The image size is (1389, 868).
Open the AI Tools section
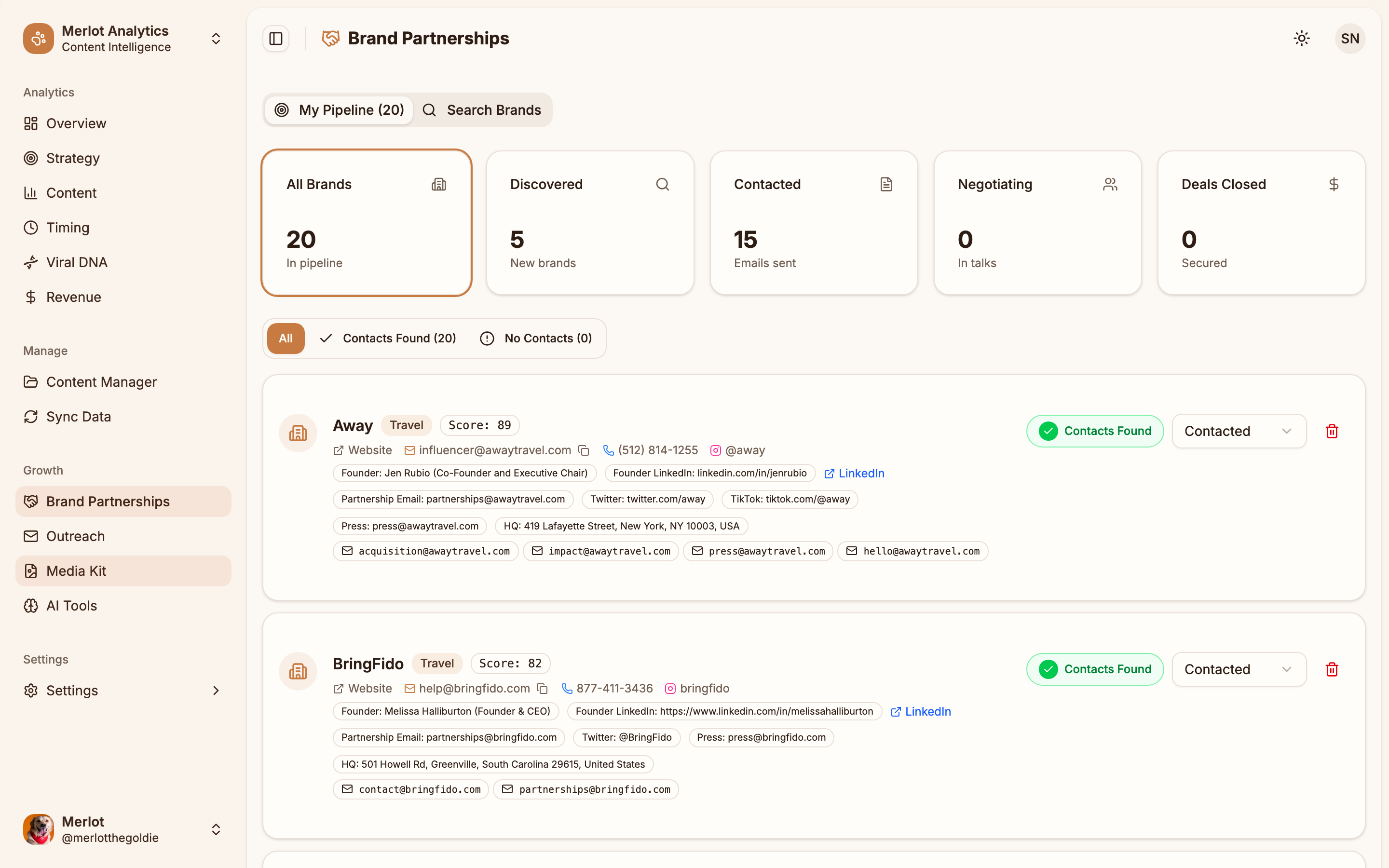coord(71,605)
